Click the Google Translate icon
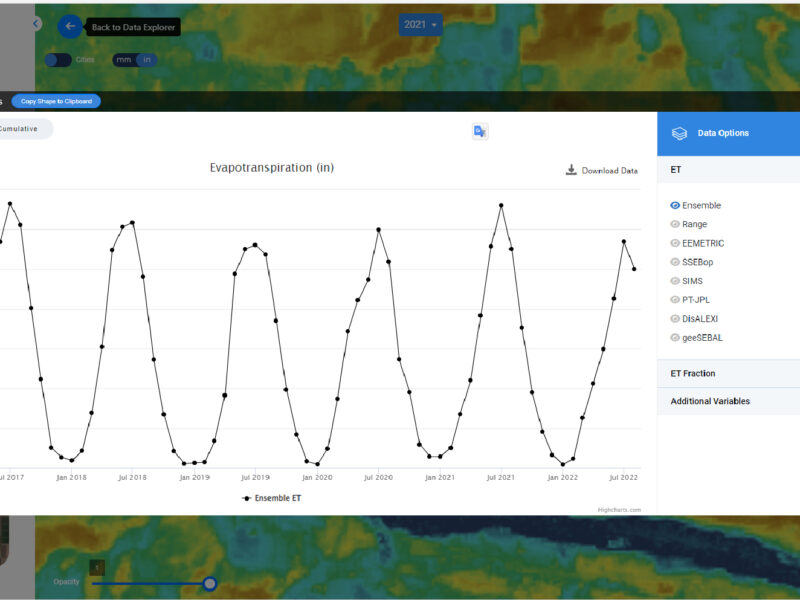Screen dimensions: 800x600 point(480,131)
